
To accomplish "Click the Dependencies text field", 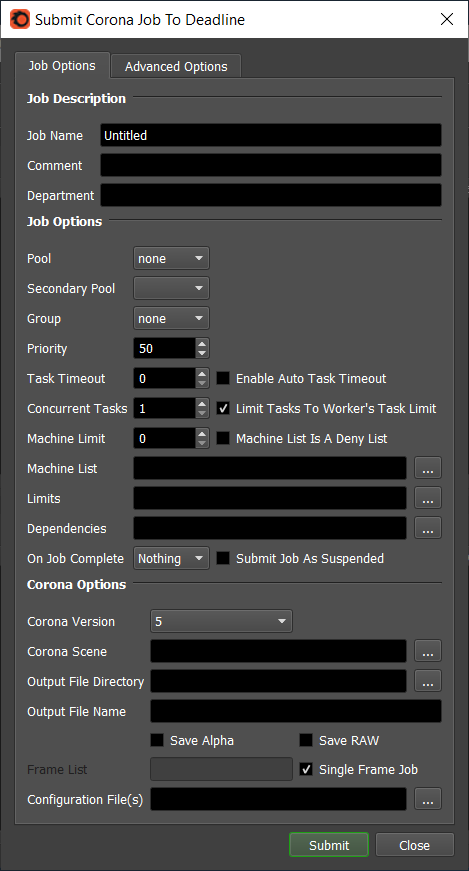I will 270,528.
